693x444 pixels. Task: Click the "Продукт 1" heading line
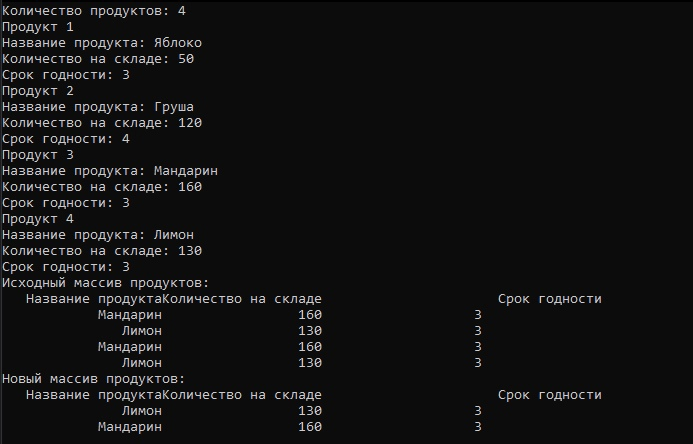pos(37,27)
